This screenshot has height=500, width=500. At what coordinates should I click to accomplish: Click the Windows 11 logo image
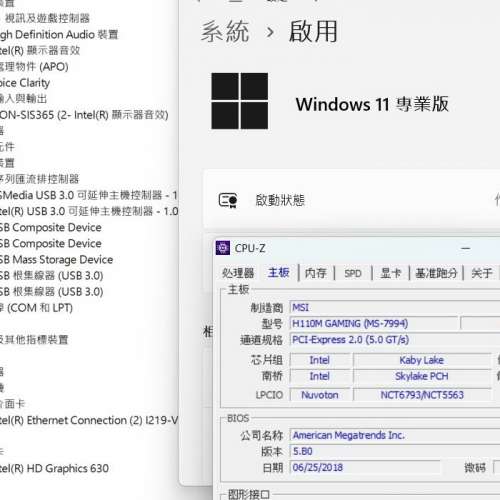[240, 101]
